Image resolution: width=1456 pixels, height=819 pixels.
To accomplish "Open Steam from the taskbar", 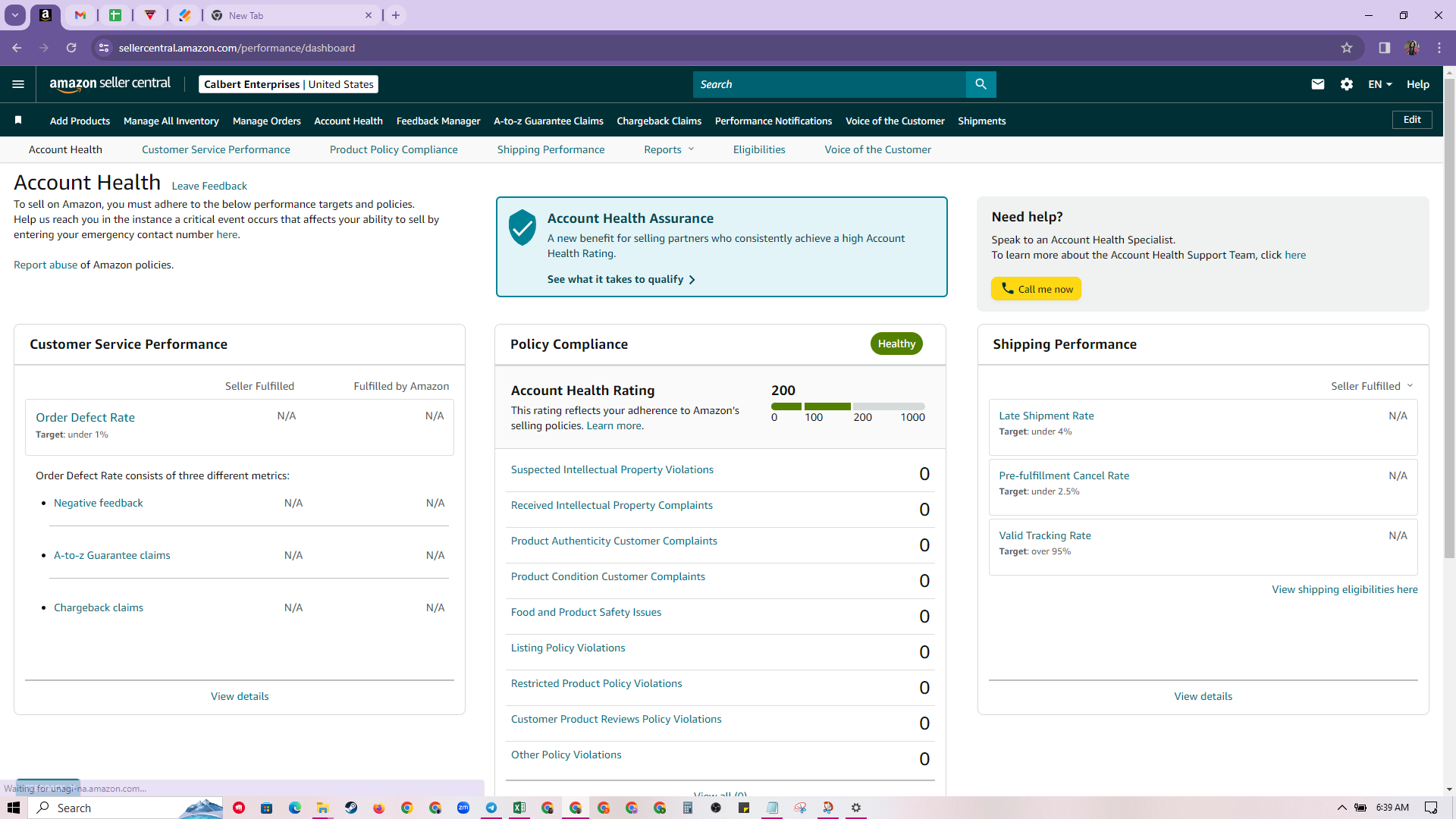I will 350,808.
